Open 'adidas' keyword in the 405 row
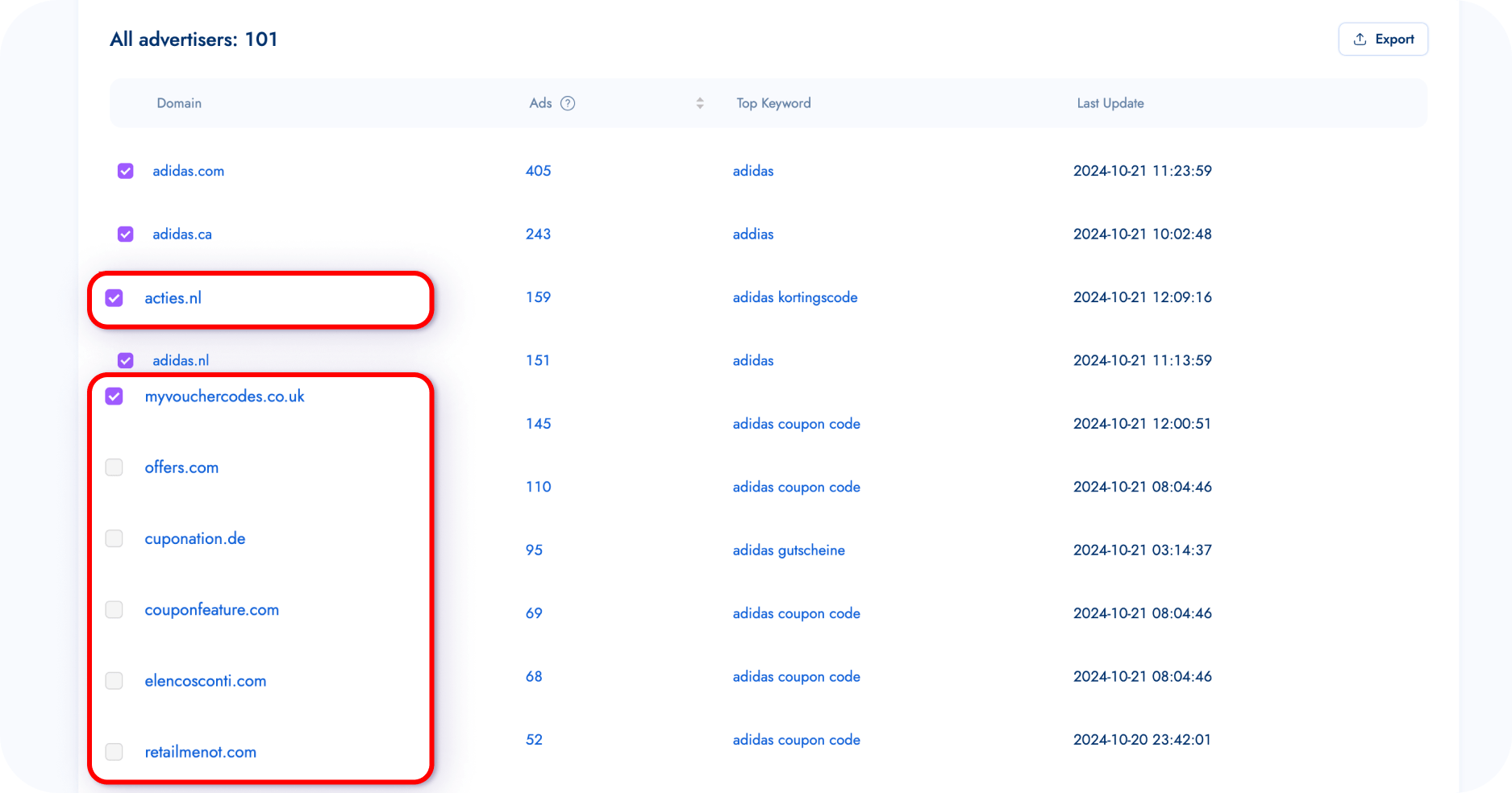The image size is (1512, 793). tap(753, 171)
